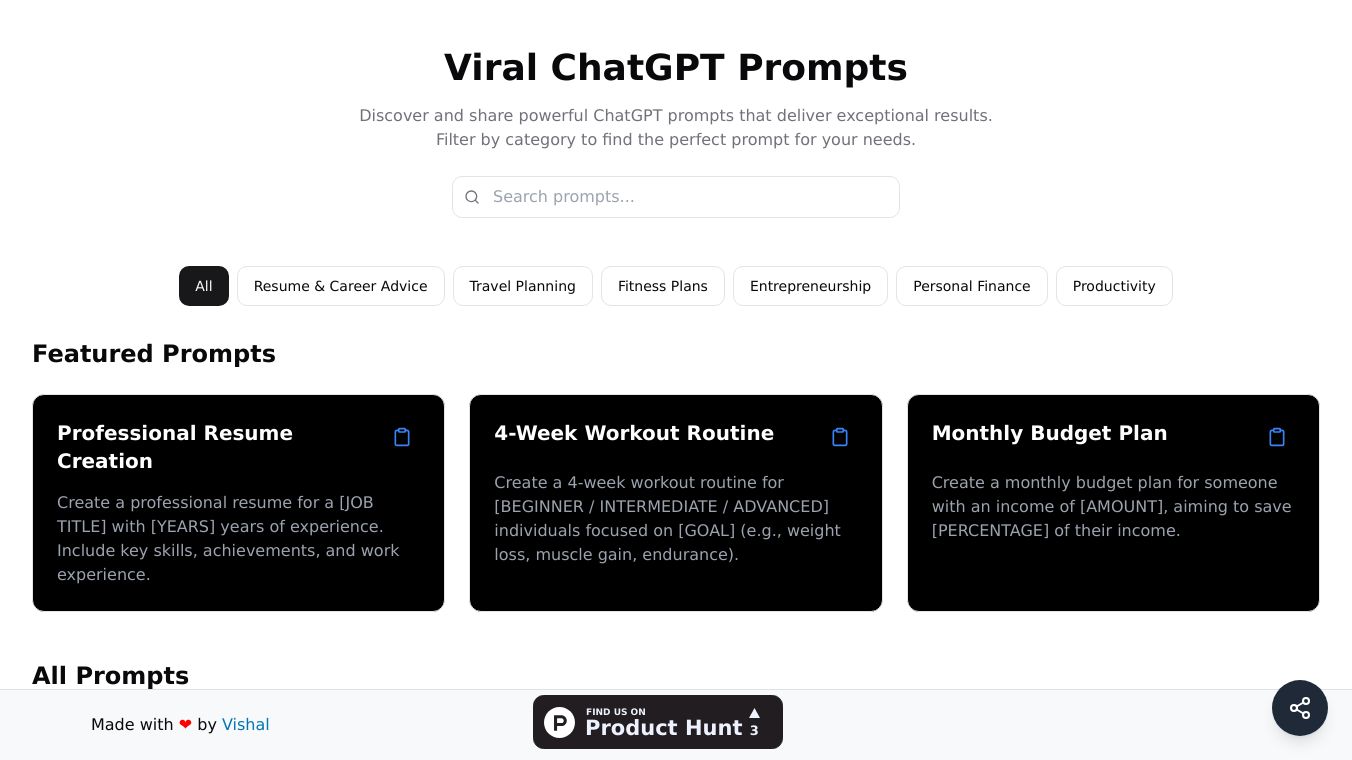Click the floating share icon button
Viewport: 1352px width, 760px height.
[x=1299, y=708]
